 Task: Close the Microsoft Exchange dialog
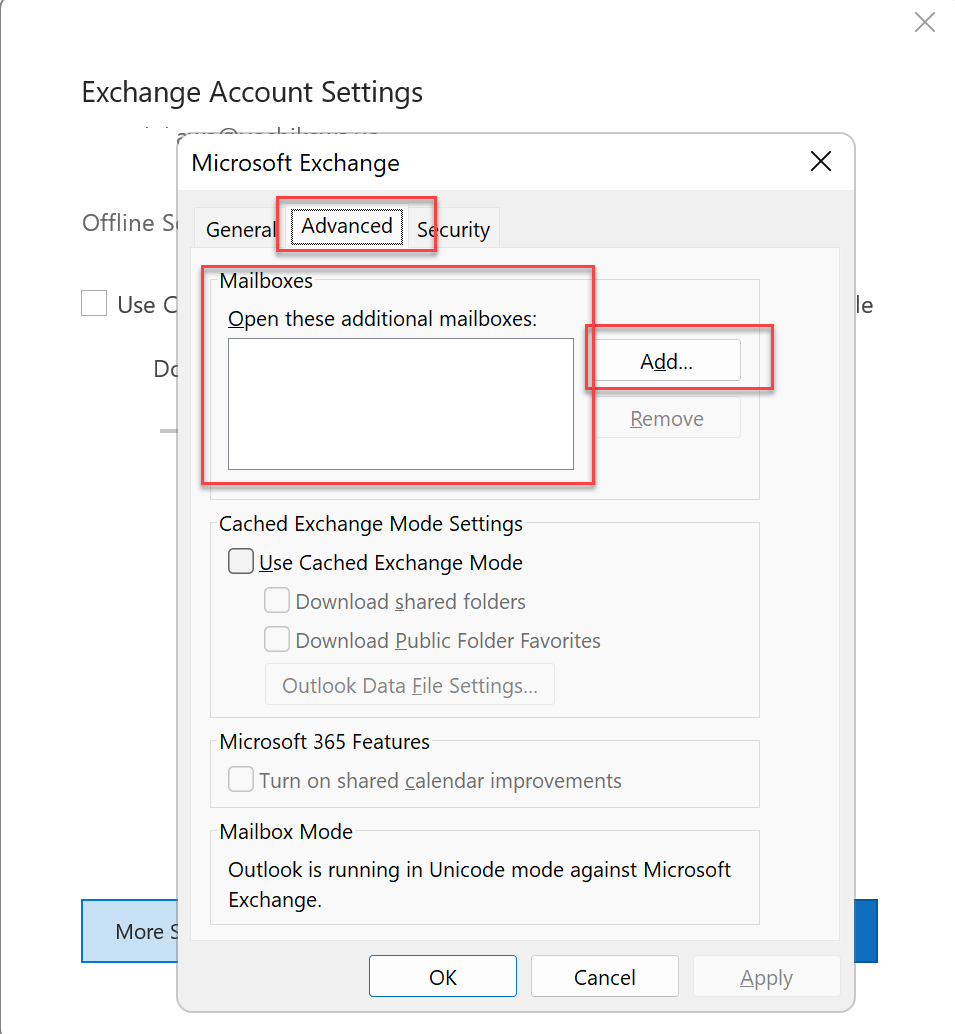coord(820,161)
